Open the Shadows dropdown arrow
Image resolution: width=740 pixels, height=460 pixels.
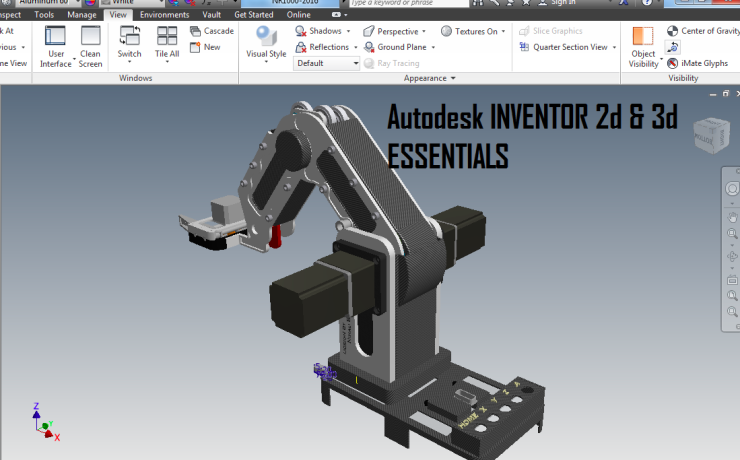(348, 31)
